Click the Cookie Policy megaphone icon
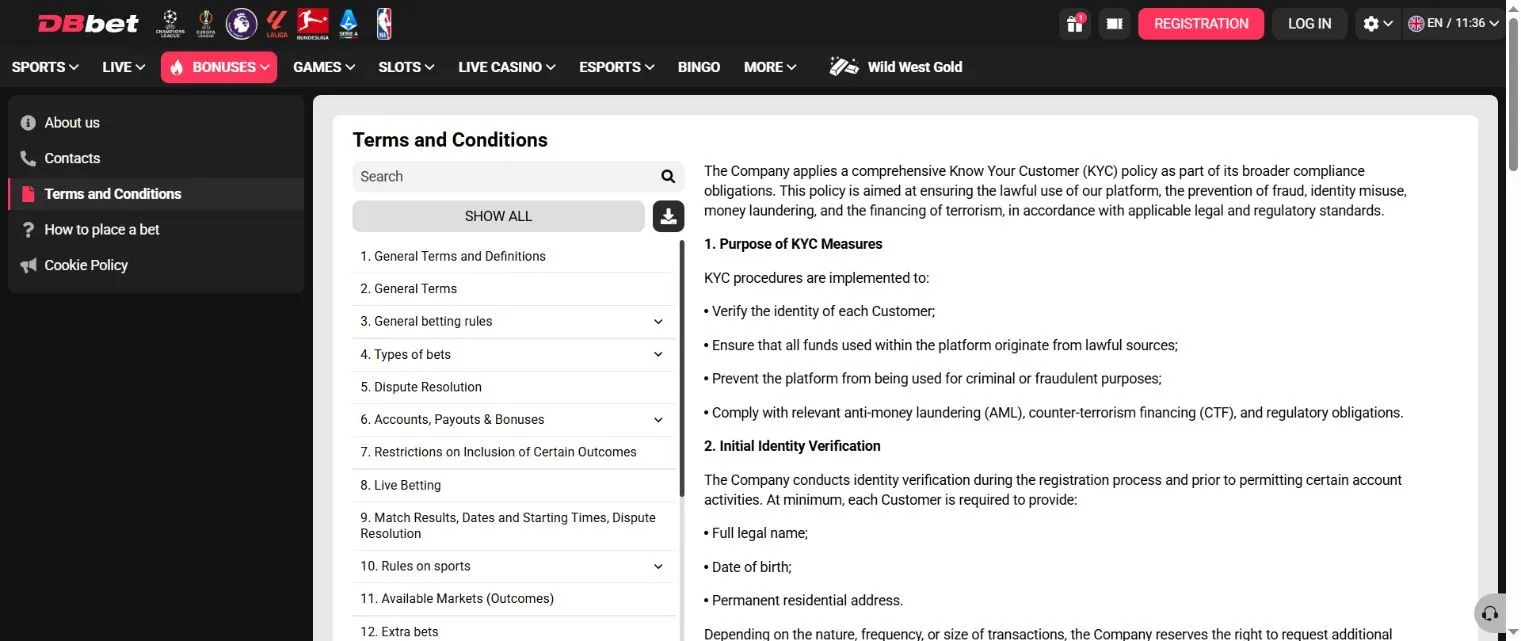Viewport: 1521px width, 641px height. click(x=28, y=265)
